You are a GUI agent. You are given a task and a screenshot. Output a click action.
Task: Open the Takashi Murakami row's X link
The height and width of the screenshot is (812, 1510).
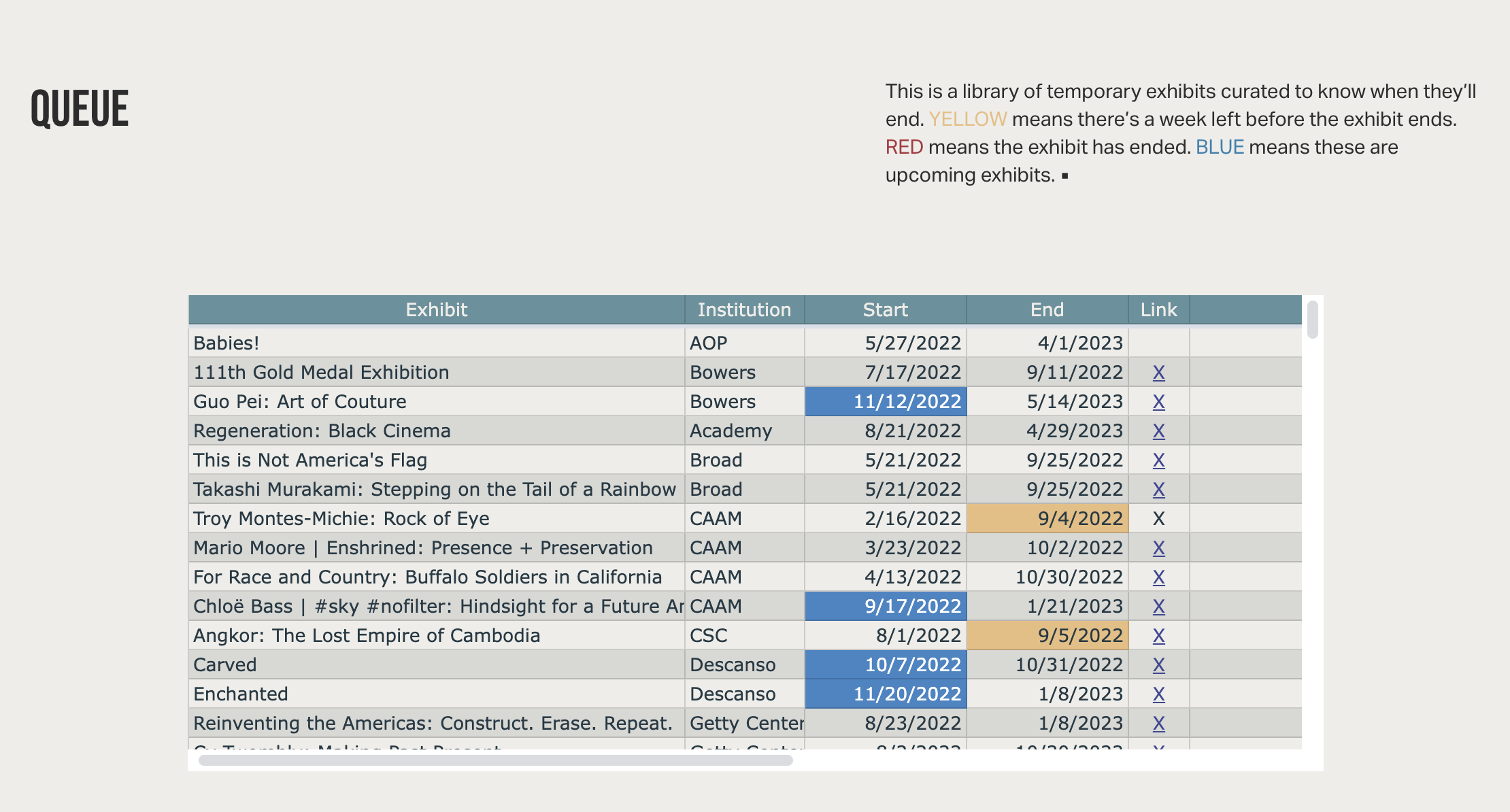coord(1158,490)
